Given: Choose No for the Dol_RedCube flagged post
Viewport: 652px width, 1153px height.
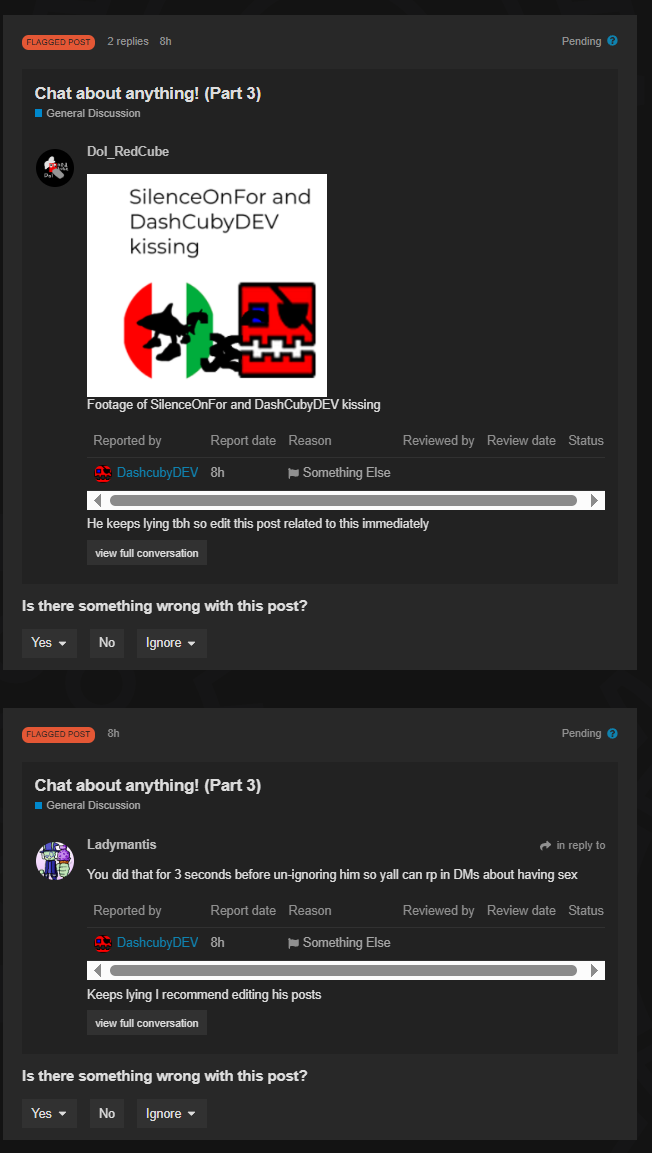Looking at the screenshot, I should click(x=107, y=643).
